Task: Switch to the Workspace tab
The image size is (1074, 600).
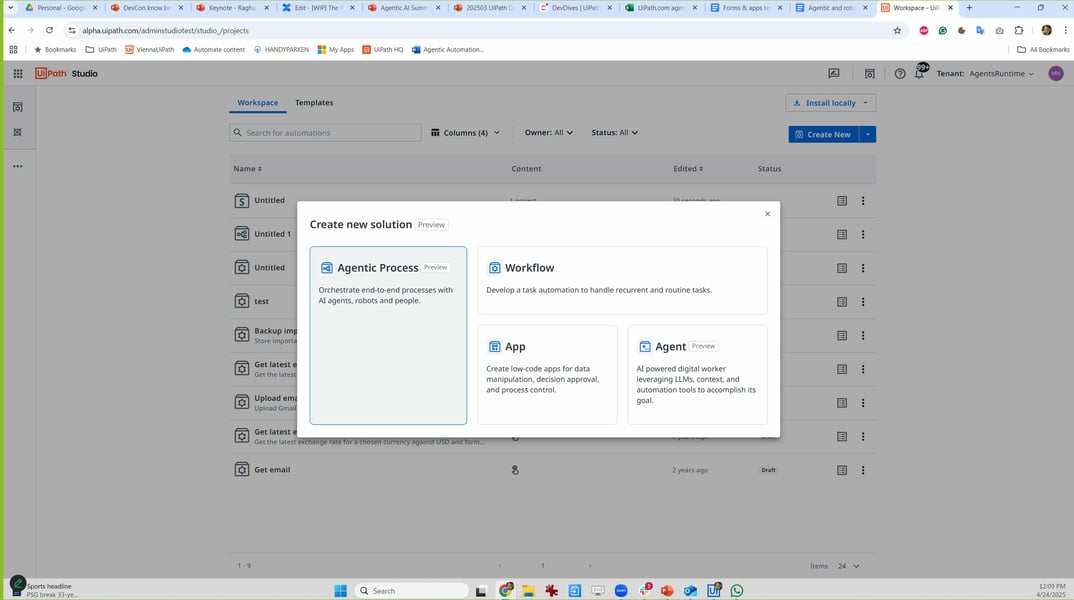Action: pyautogui.click(x=258, y=103)
